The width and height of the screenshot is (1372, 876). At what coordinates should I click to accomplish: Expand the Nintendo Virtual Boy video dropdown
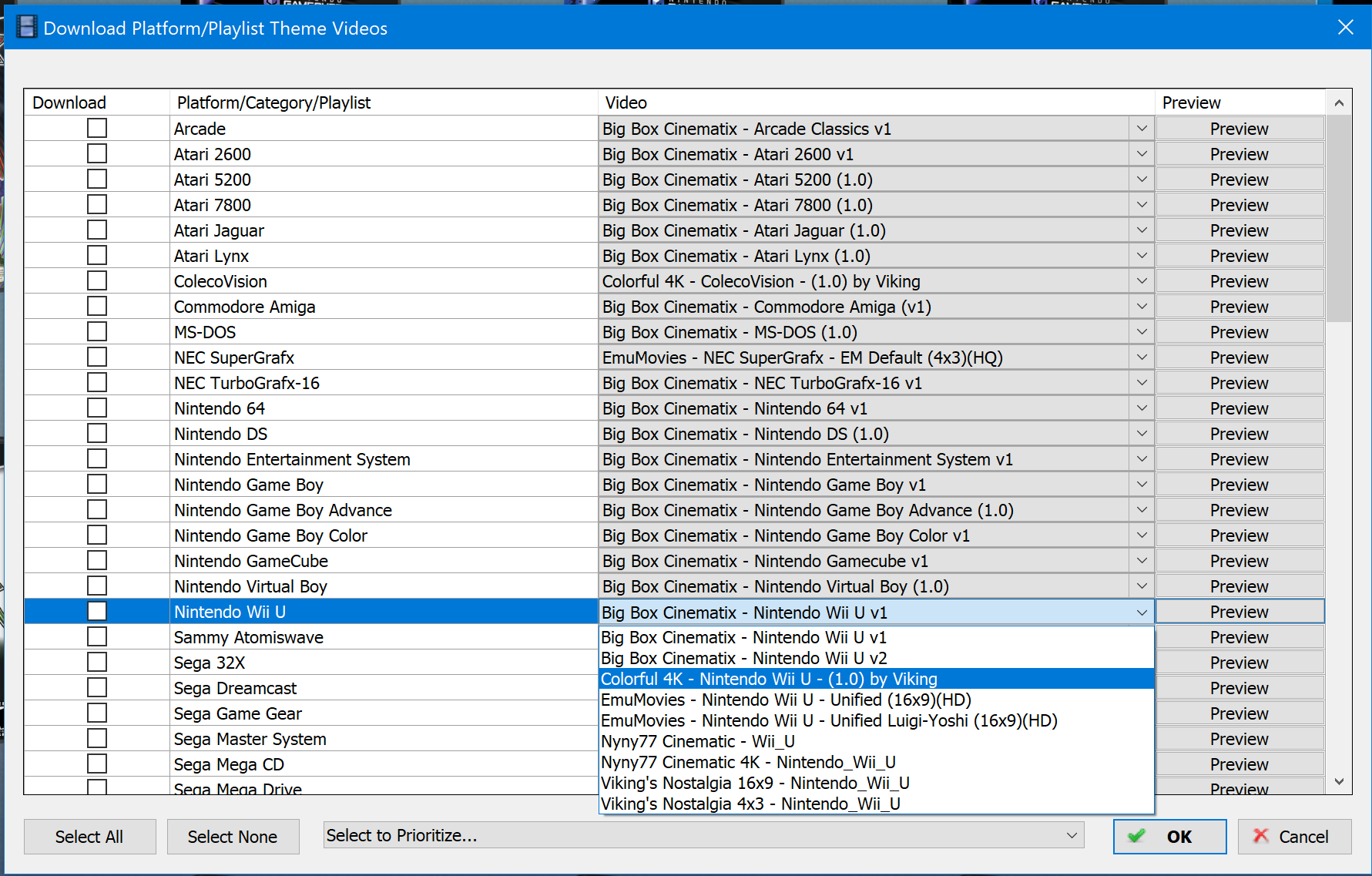tap(1142, 586)
